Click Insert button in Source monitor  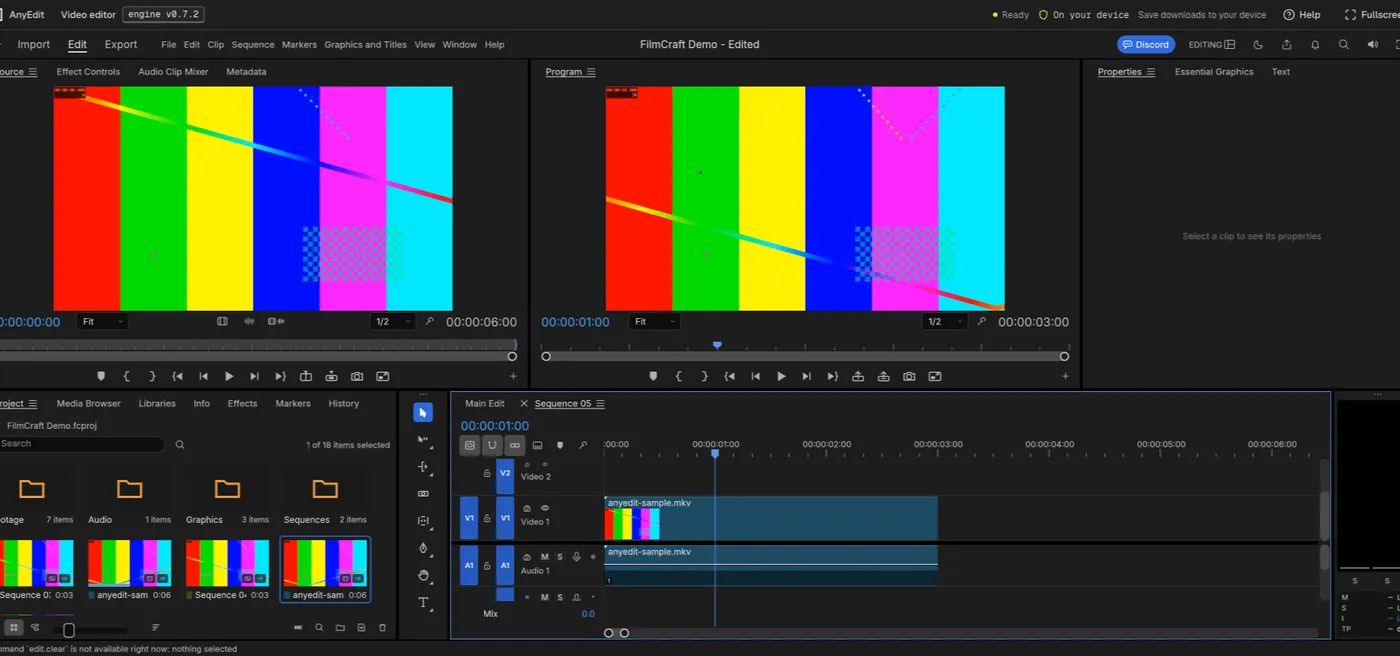tap(306, 377)
